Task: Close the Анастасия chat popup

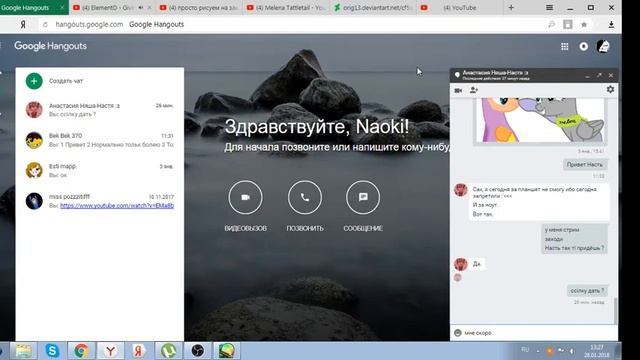Action: pos(611,76)
